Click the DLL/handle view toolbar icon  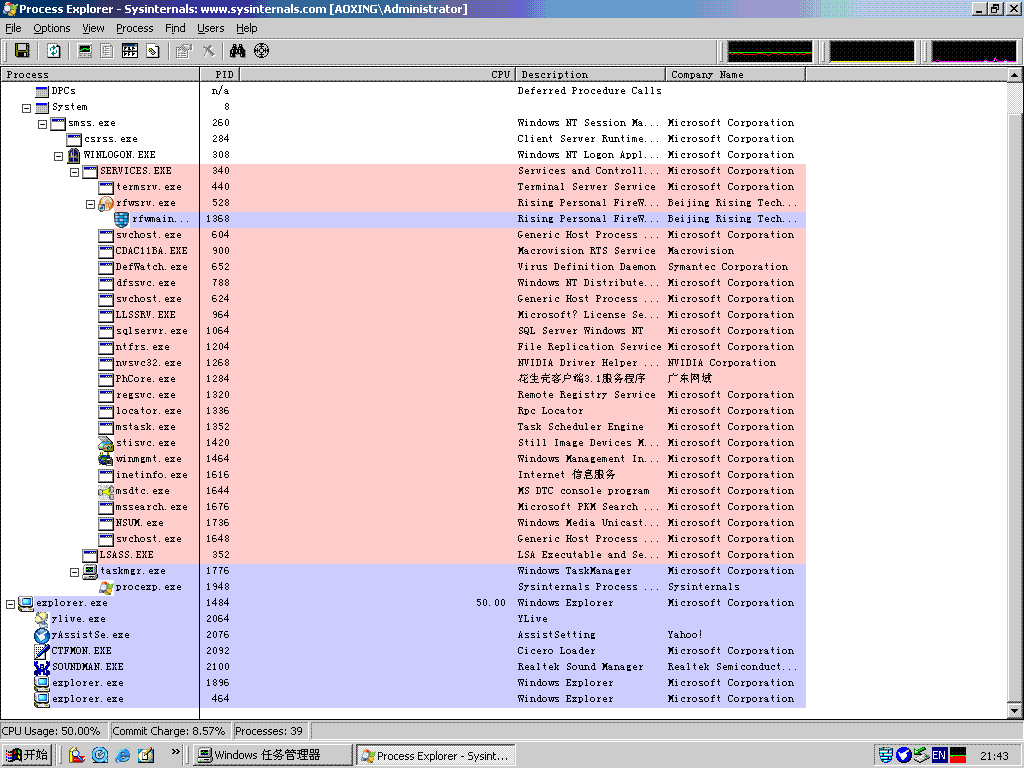153,51
